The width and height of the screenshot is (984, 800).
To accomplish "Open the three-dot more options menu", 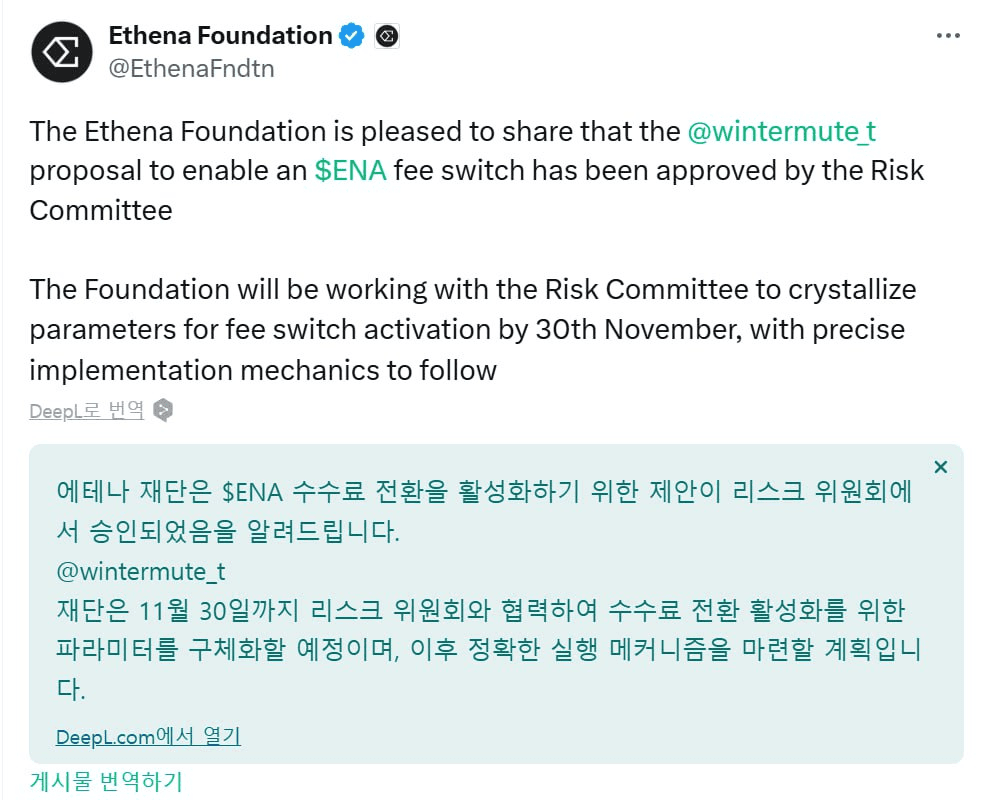I will pos(948,36).
